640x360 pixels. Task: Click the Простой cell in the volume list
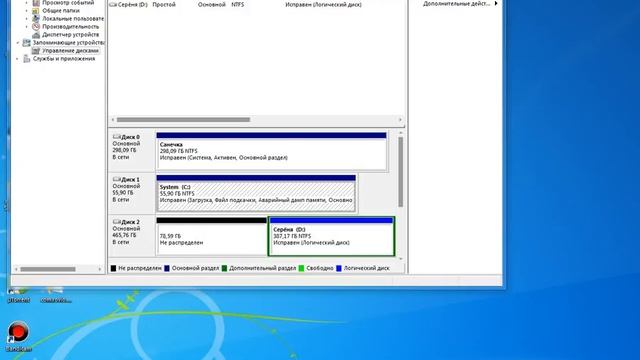click(164, 4)
